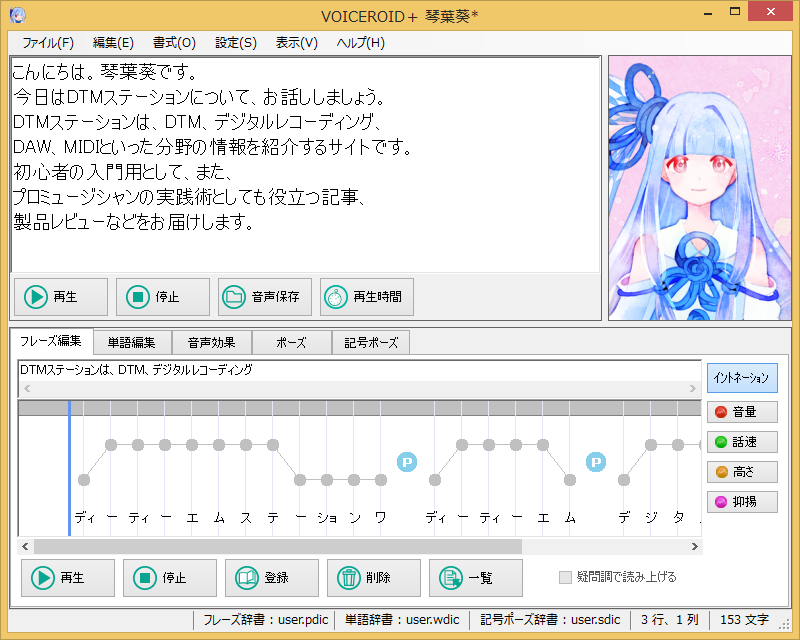
Task: Click the 記号ポーズ辞書：user.sdic status entry
Action: point(550,620)
